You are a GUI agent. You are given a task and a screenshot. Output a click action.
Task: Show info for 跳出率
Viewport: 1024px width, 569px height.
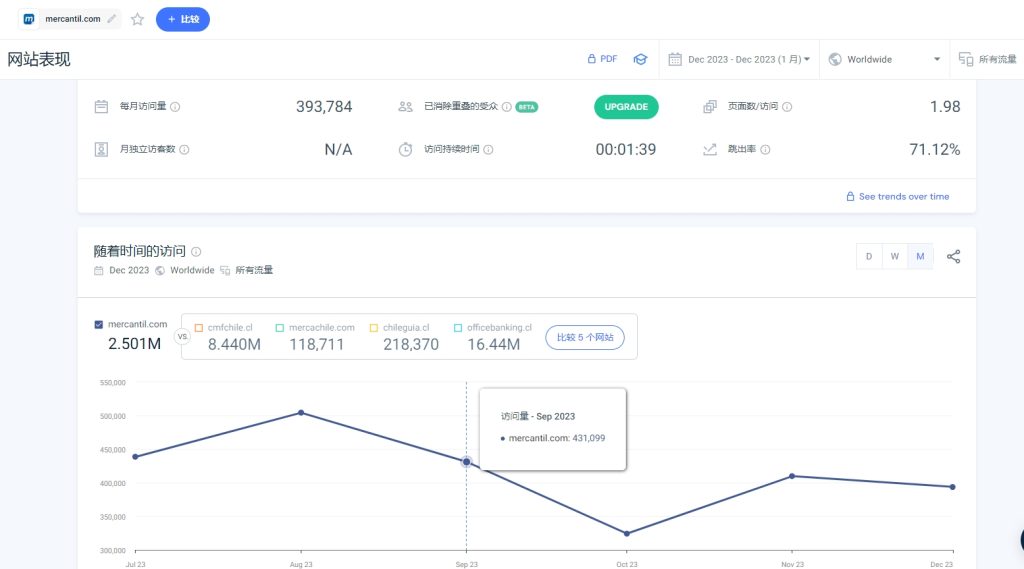click(x=765, y=150)
